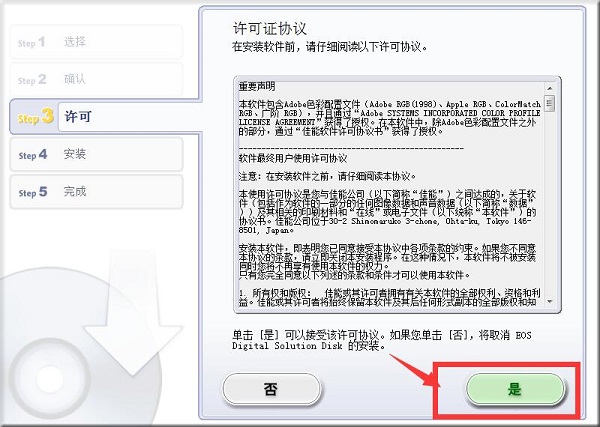
Task: Select the active Step 3 许可 tab
Action: pos(105,116)
